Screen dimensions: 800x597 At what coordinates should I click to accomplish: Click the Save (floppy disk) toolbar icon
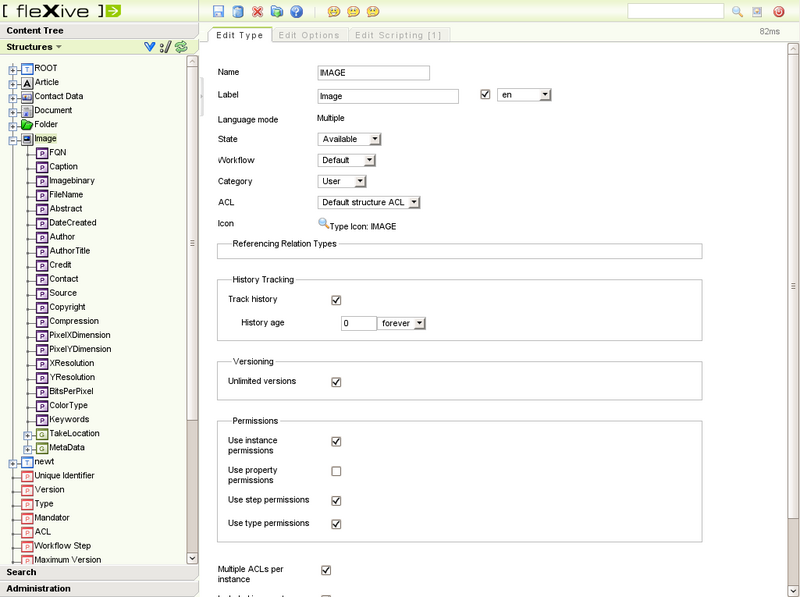pos(219,12)
